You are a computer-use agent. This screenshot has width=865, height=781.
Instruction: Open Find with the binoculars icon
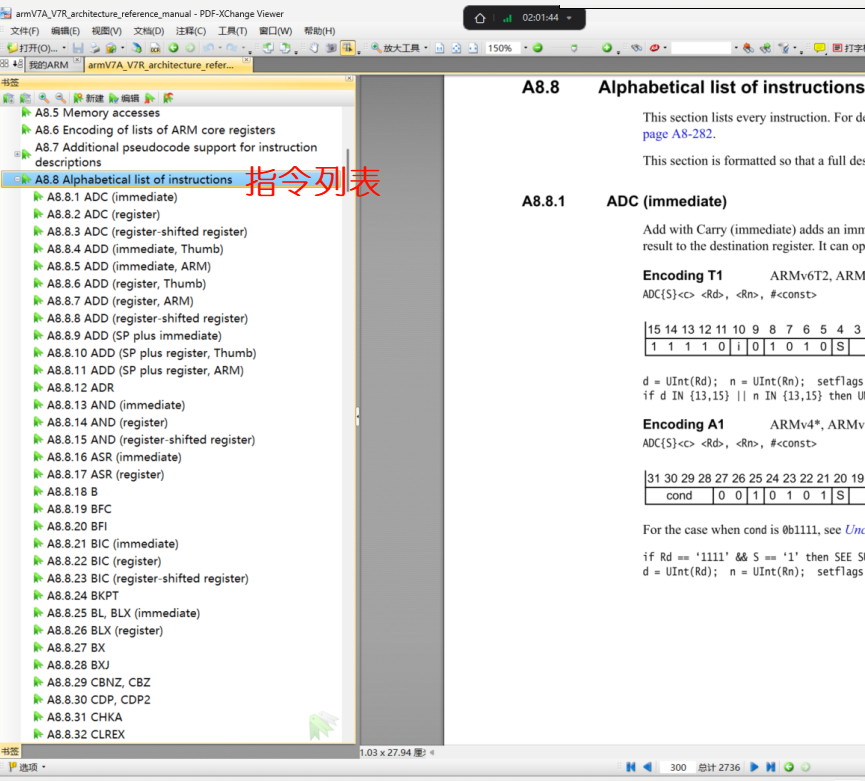point(637,48)
